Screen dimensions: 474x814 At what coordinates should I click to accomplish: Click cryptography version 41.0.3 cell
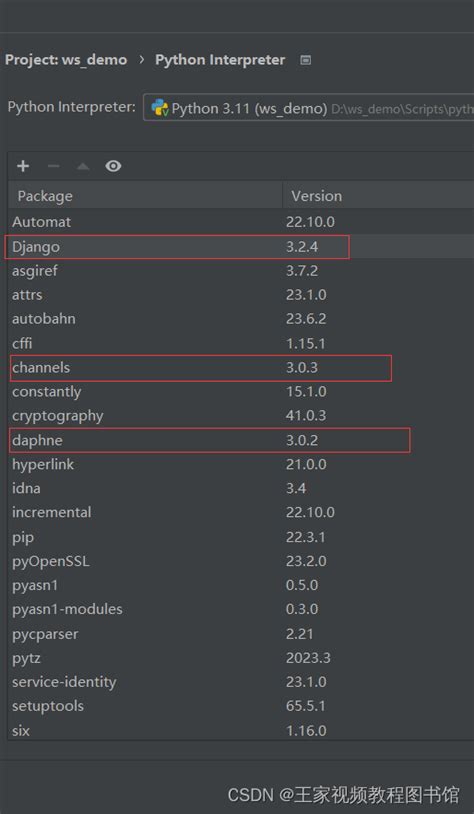pyautogui.click(x=306, y=416)
